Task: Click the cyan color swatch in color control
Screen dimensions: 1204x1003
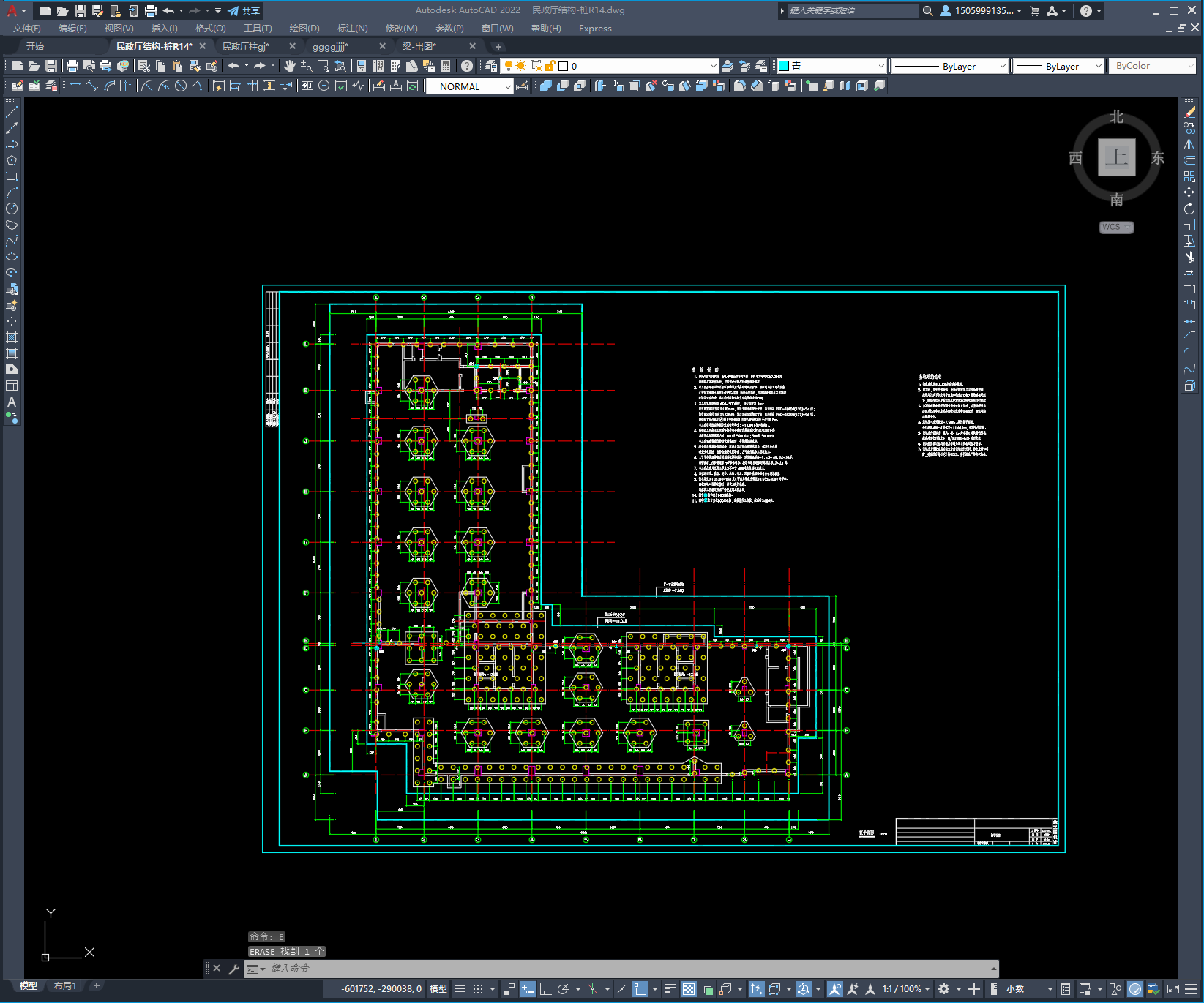Action: [784, 66]
